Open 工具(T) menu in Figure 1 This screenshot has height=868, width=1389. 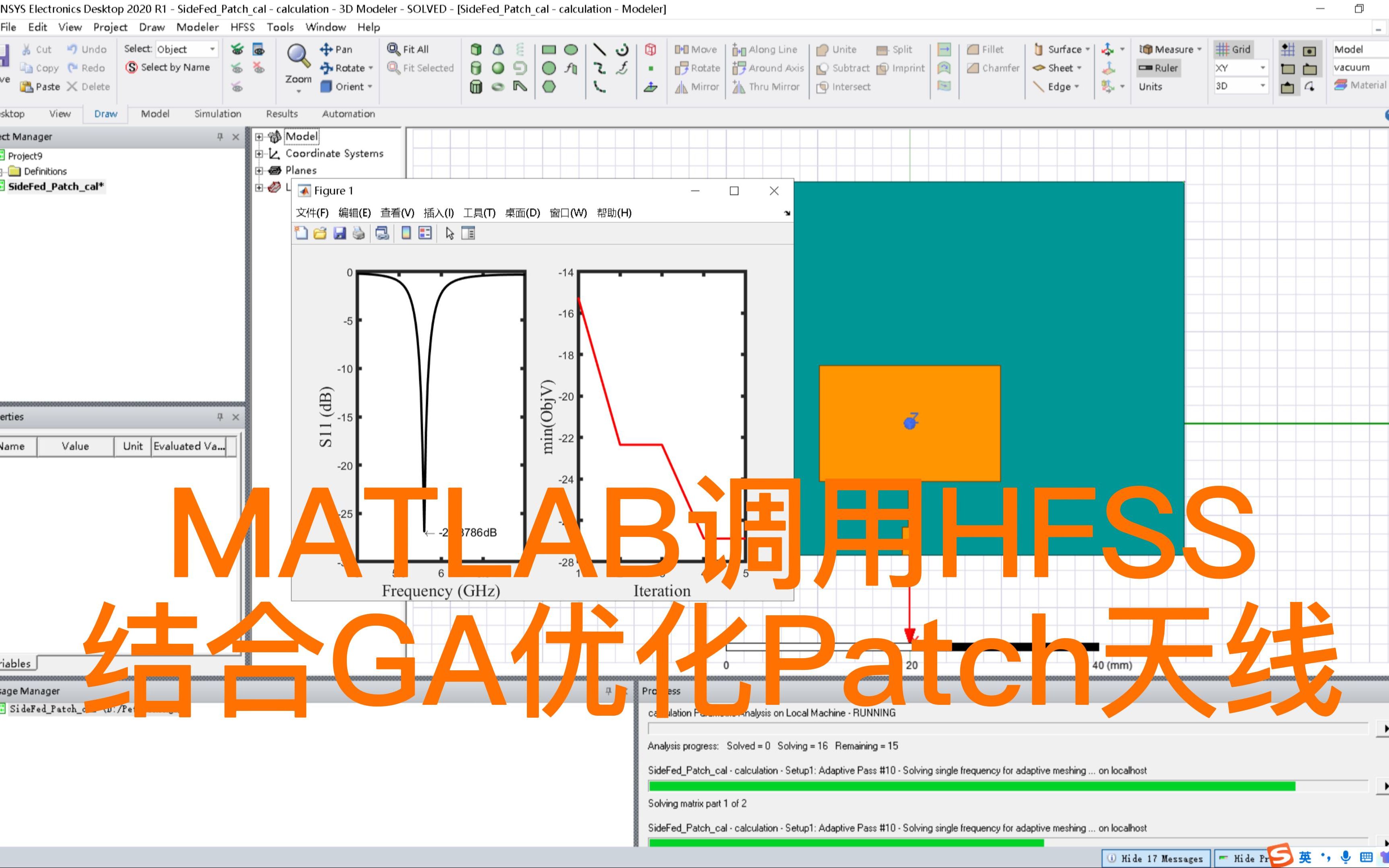[x=479, y=213]
